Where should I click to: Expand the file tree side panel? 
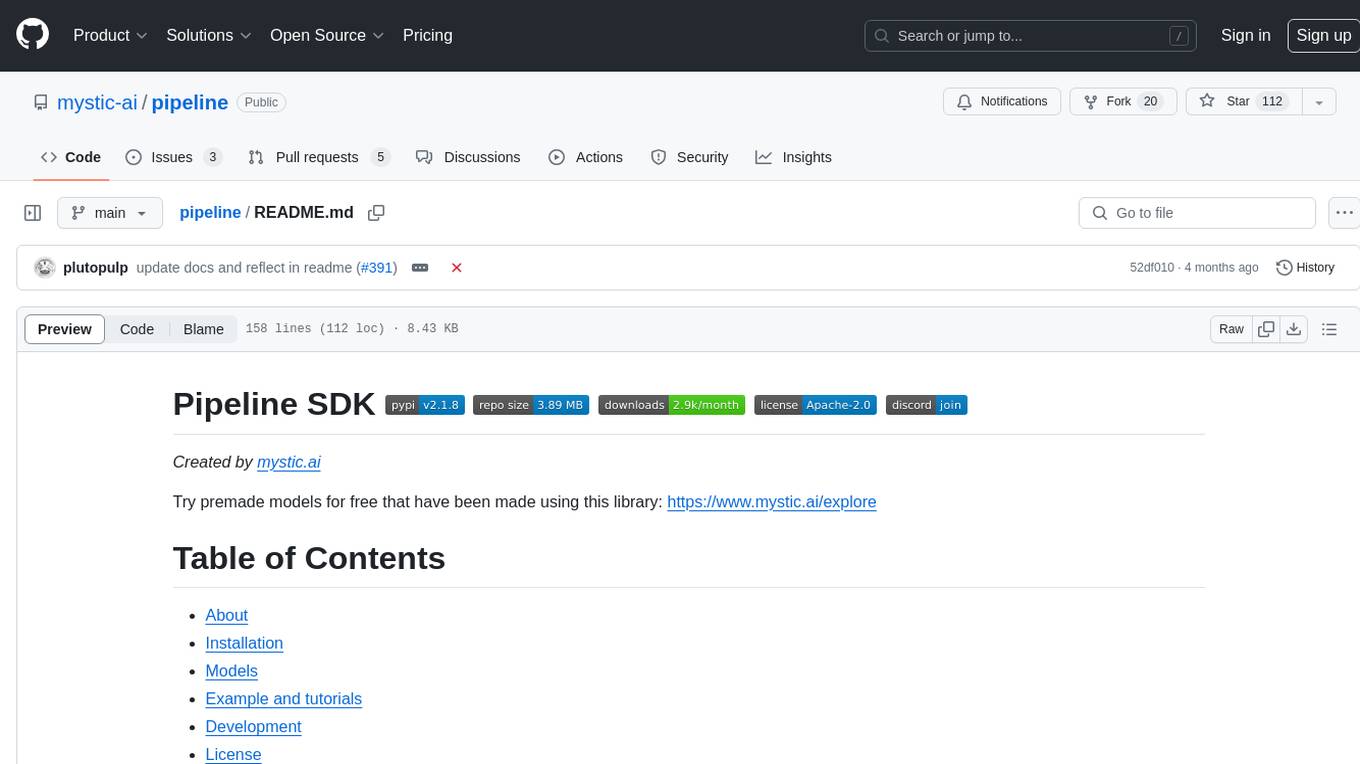[32, 213]
